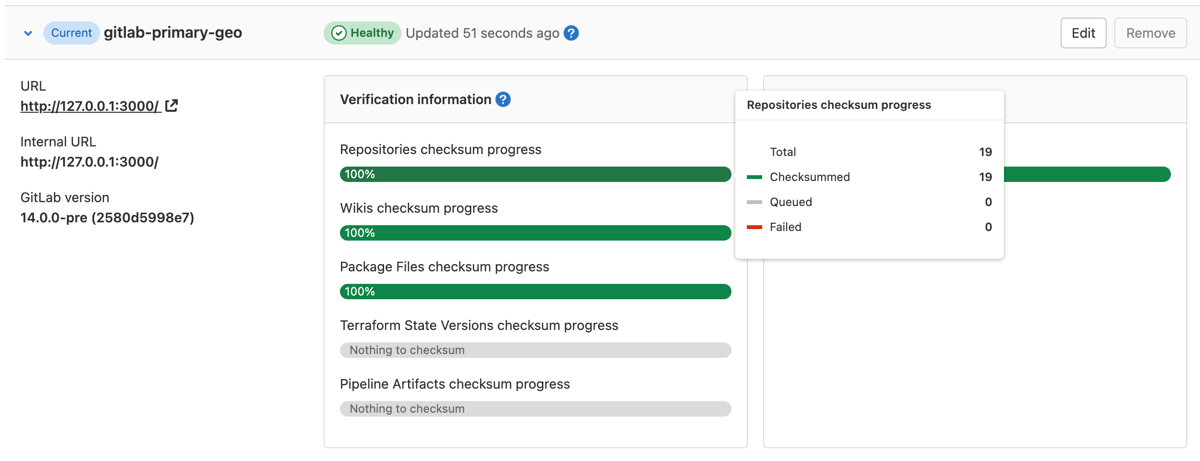Click Repositories checksum progress bar

(x=535, y=174)
